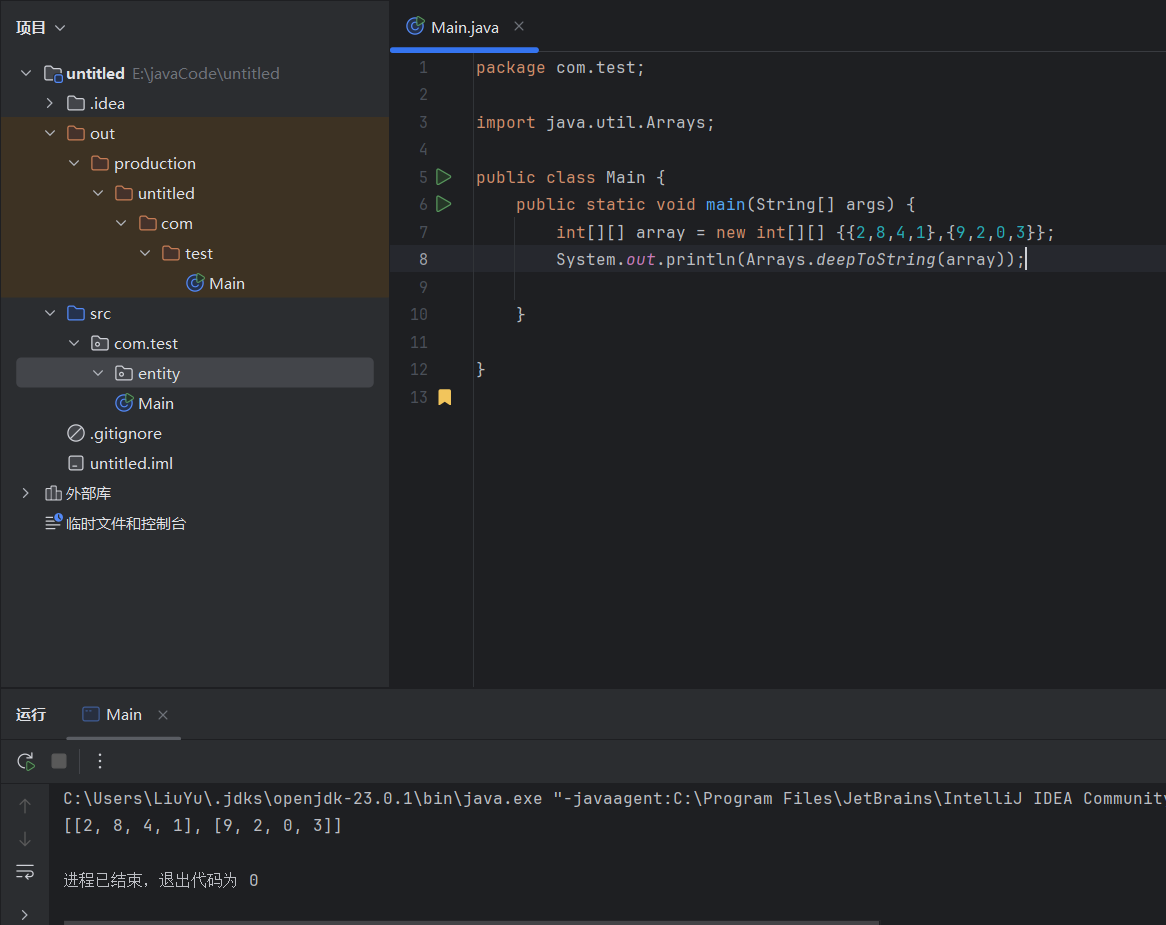
Task: Select the Main tab in the run panel
Action: point(122,714)
